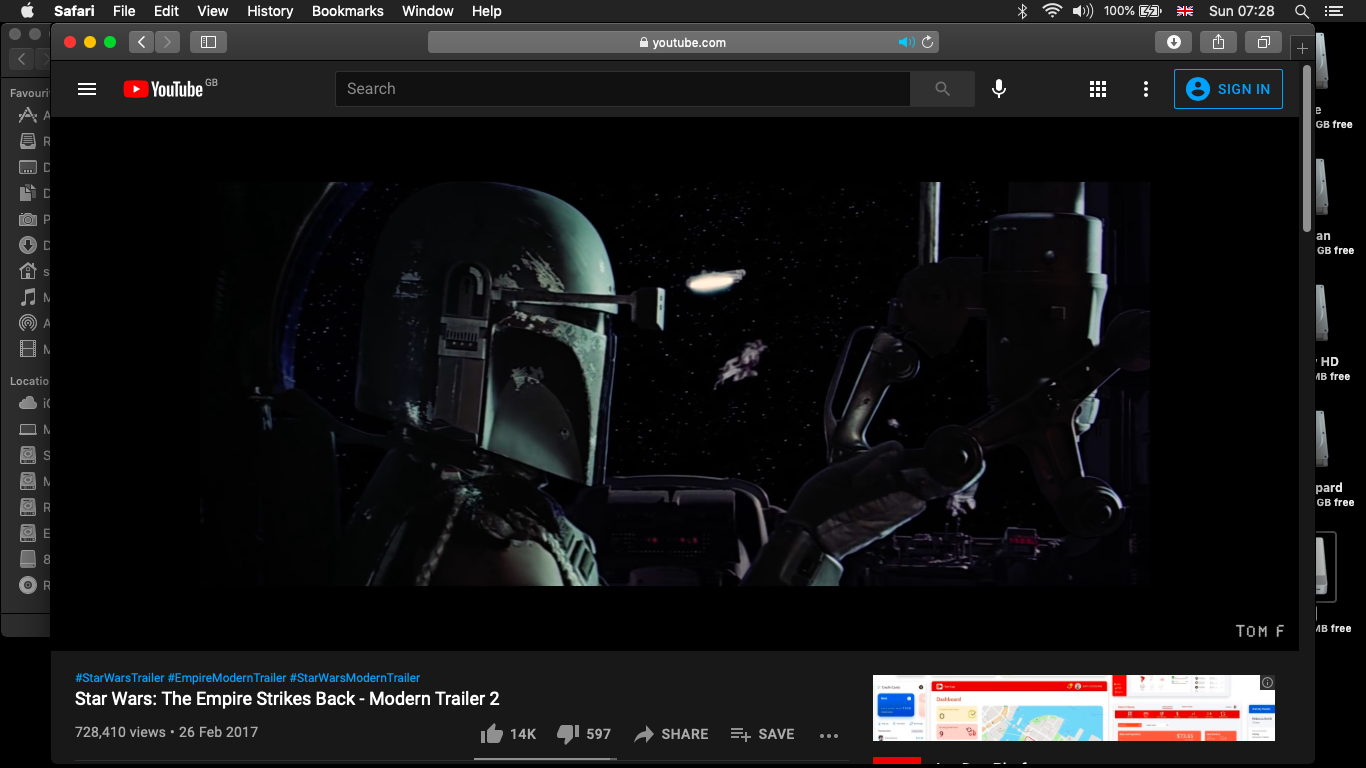Open the File menu

[x=124, y=11]
